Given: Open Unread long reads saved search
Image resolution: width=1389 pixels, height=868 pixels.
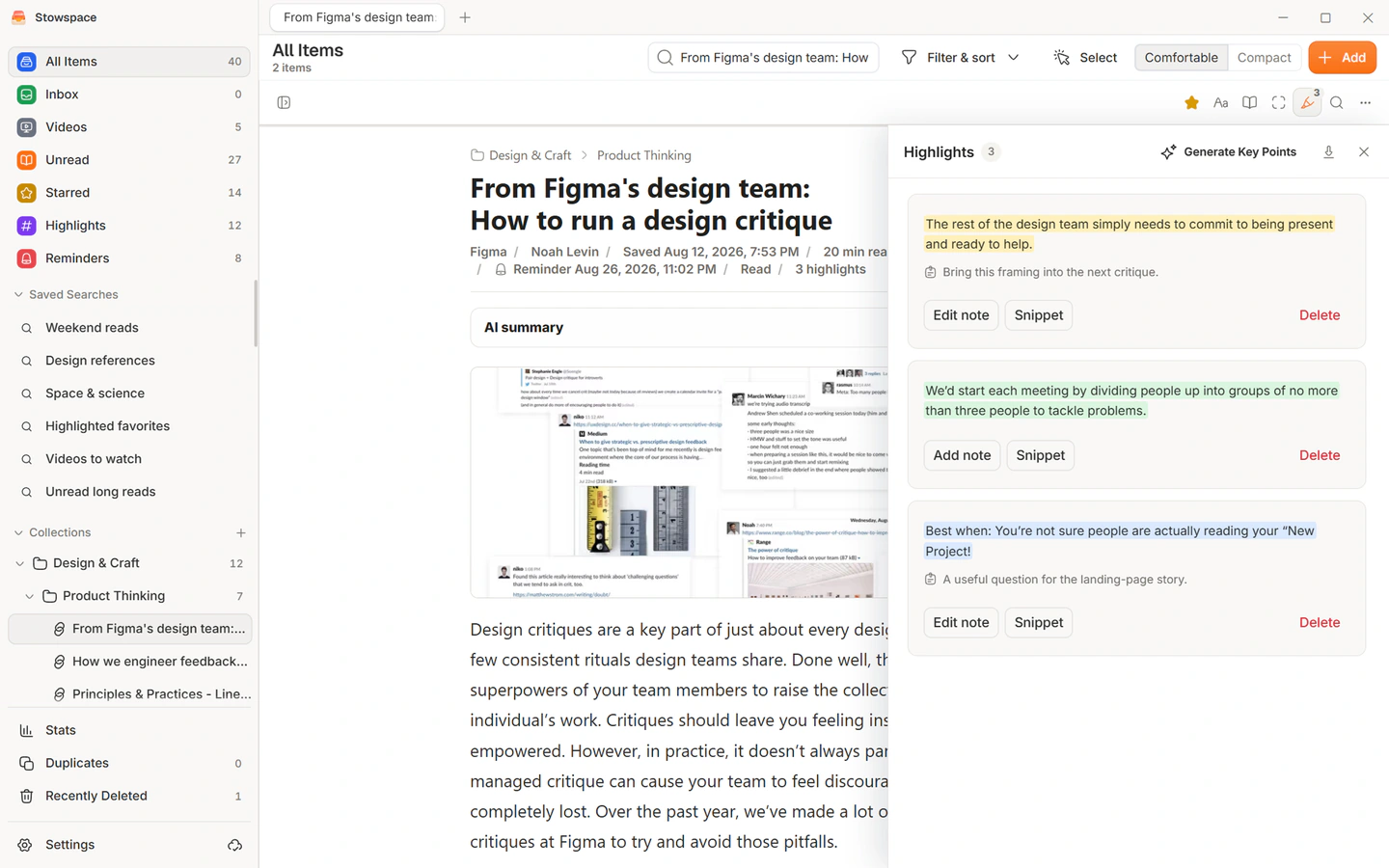Looking at the screenshot, I should coord(129,491).
